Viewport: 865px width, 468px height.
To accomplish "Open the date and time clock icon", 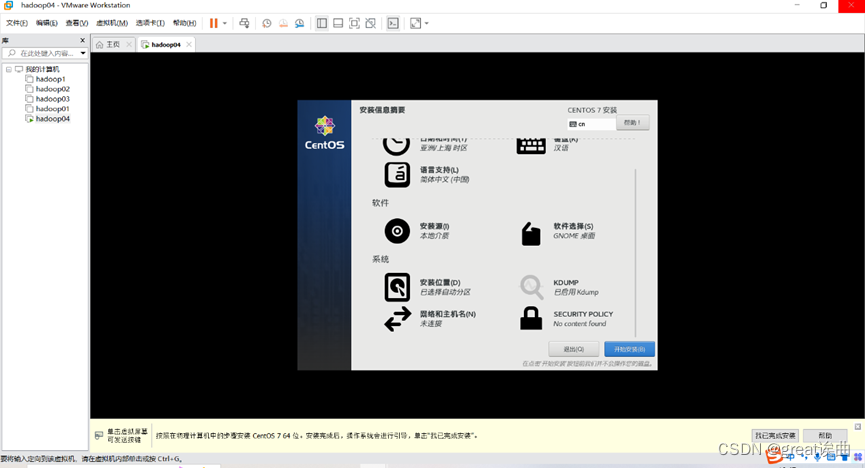I will click(397, 146).
